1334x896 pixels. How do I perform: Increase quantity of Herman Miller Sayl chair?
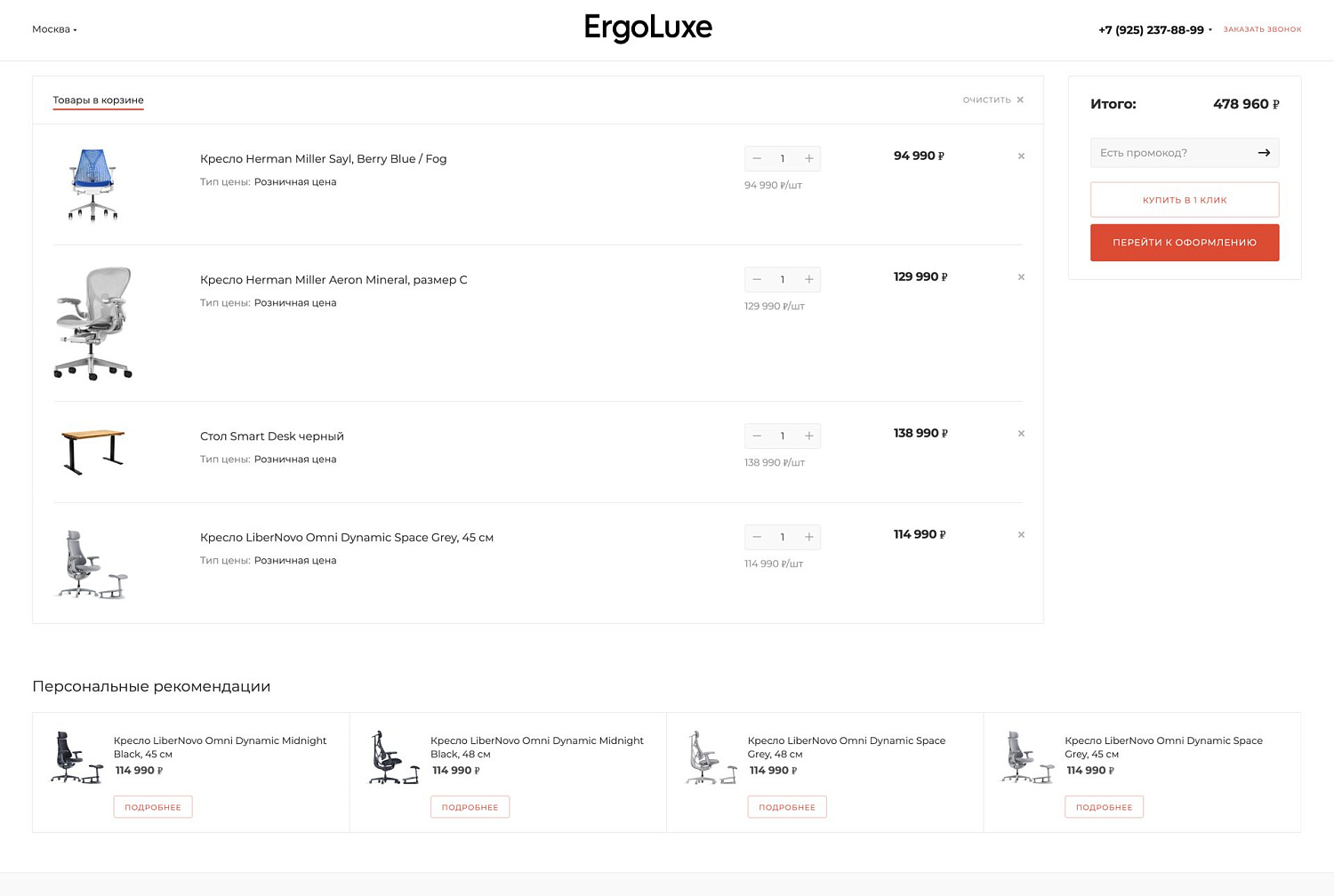pyautogui.click(x=808, y=158)
